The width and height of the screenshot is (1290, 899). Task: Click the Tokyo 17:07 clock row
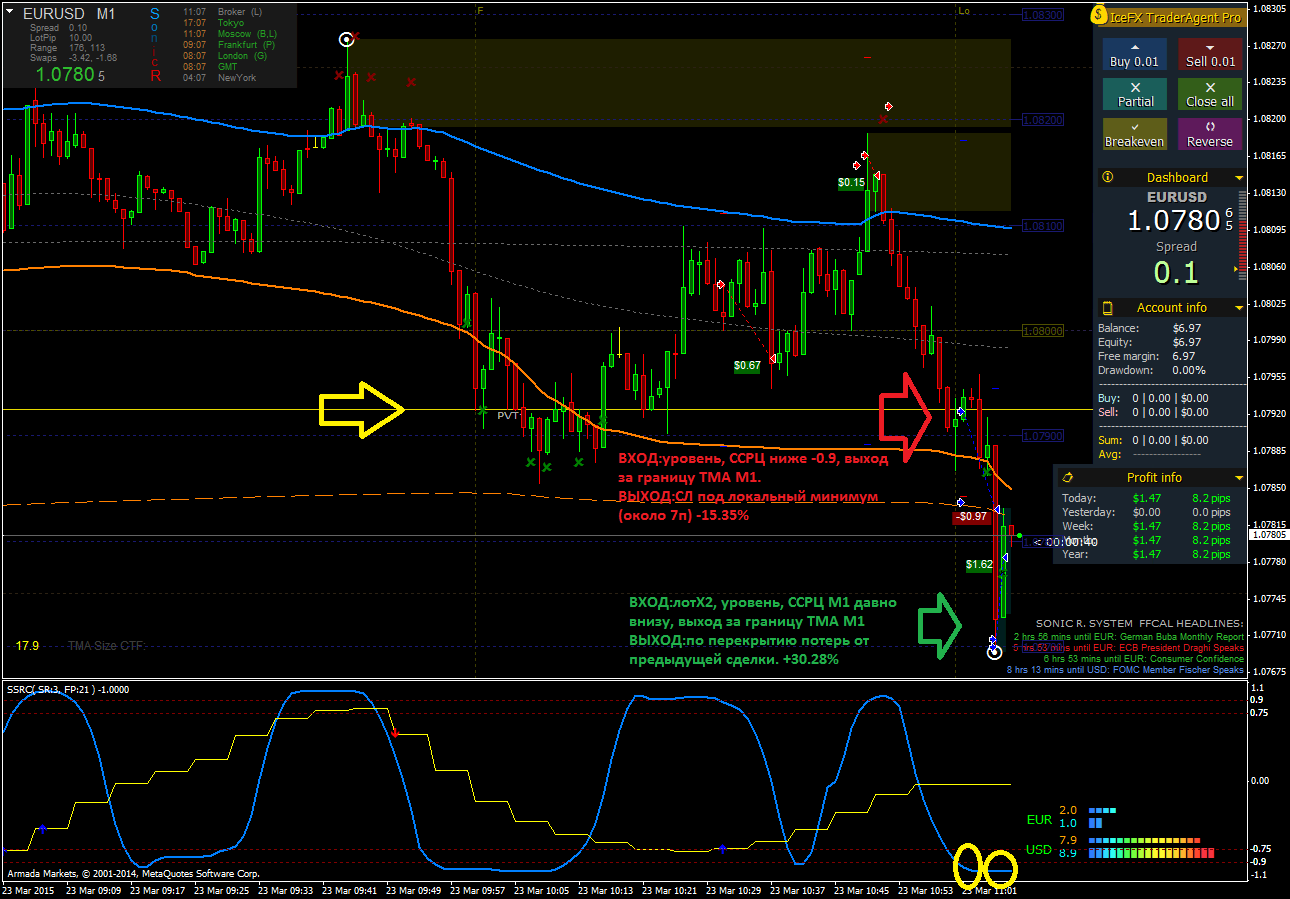click(215, 22)
